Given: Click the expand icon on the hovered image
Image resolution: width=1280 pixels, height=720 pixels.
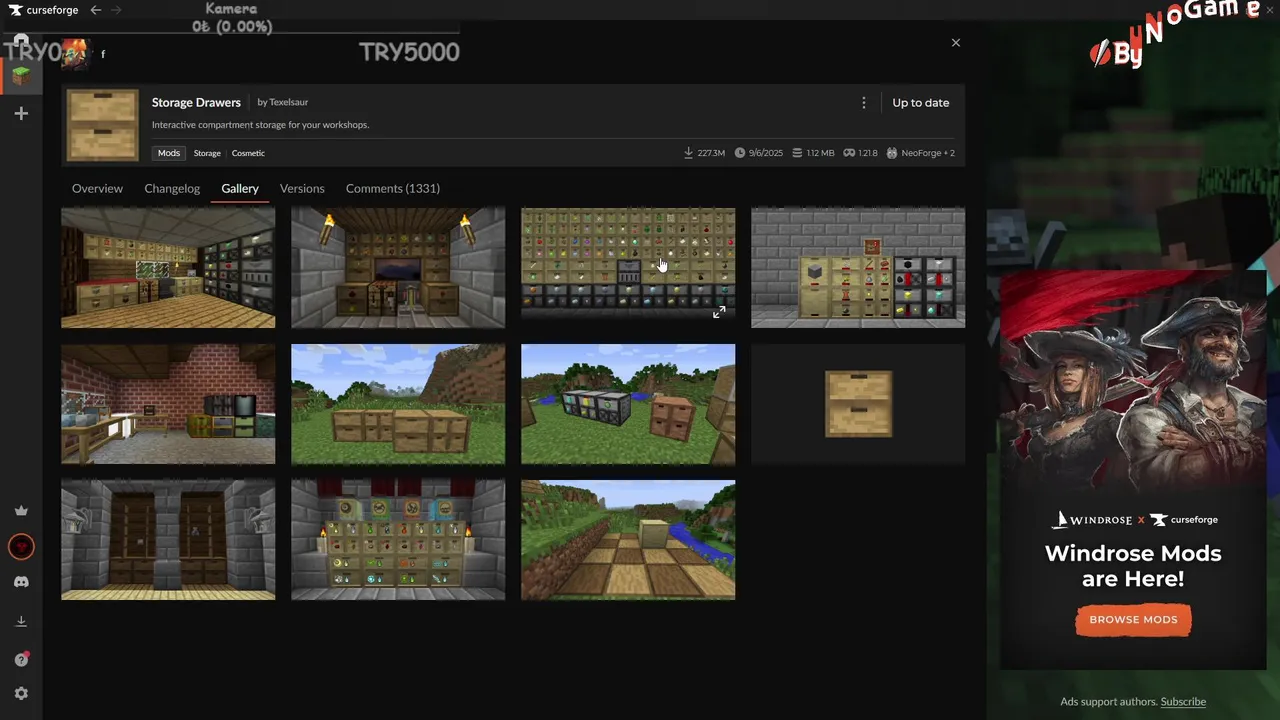Looking at the screenshot, I should [x=719, y=313].
